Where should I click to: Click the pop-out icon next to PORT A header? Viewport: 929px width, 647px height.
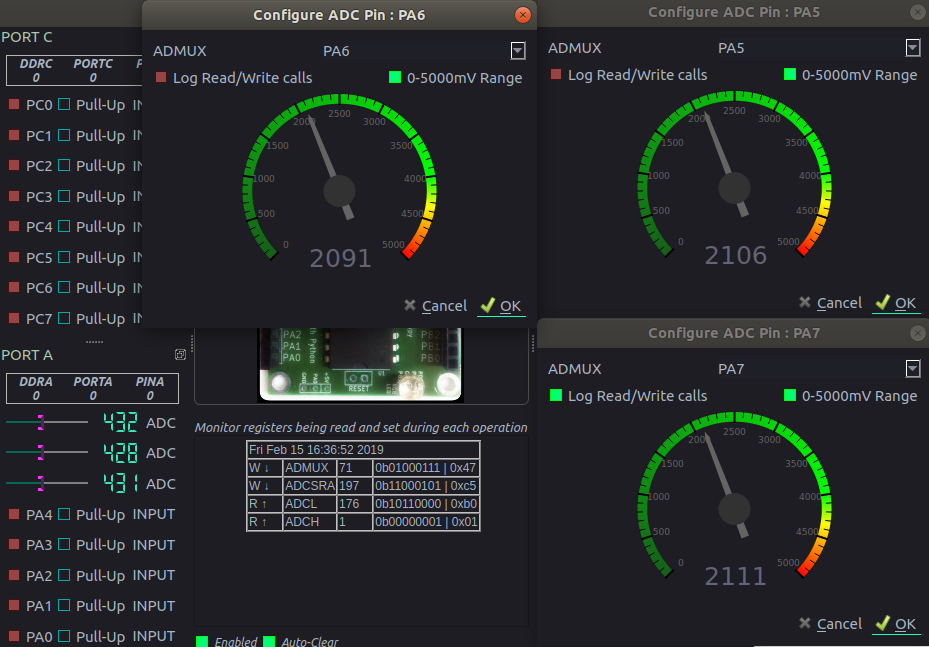coord(180,353)
